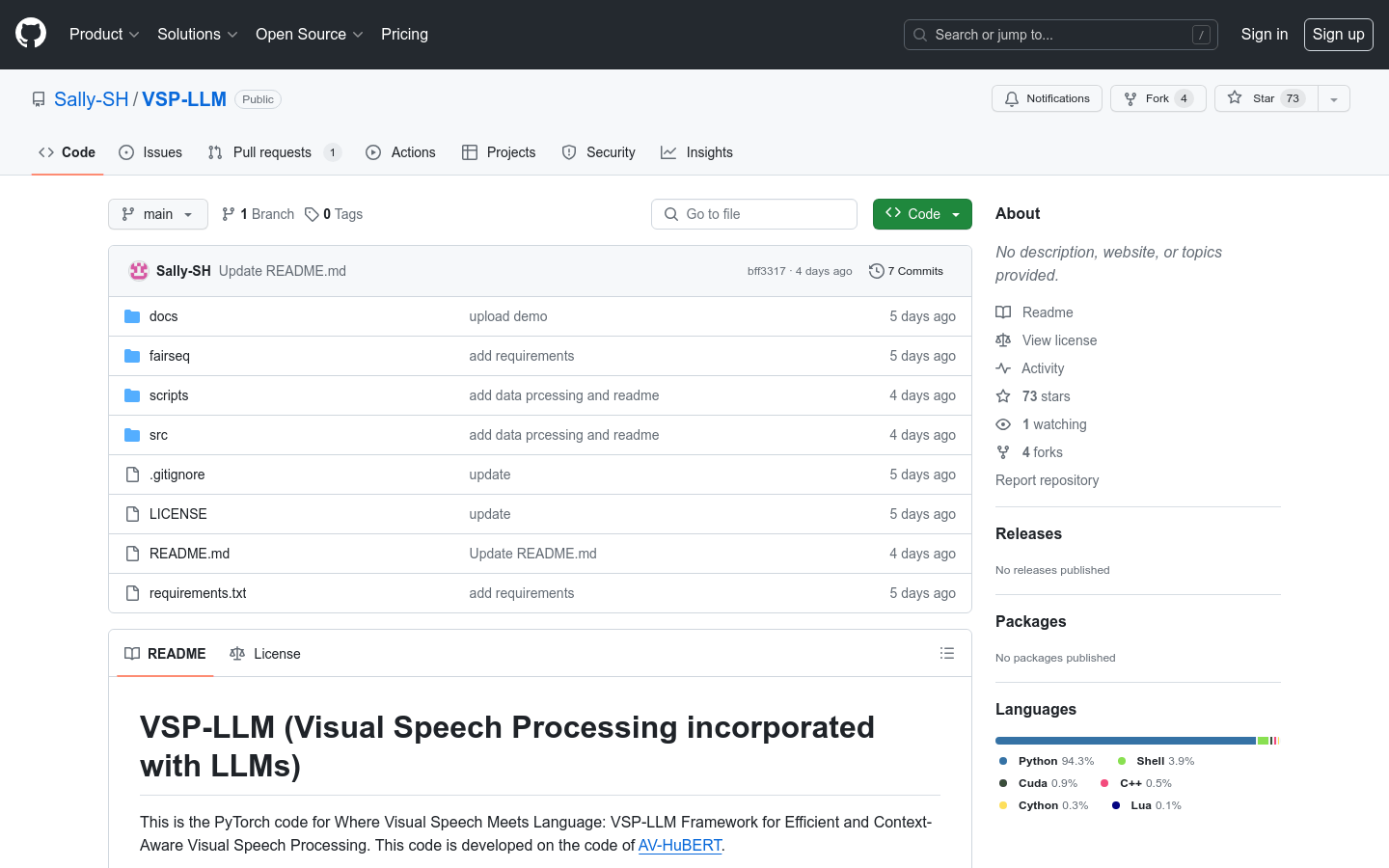Switch to the Pull requests tab
1389x868 pixels.
point(274,152)
